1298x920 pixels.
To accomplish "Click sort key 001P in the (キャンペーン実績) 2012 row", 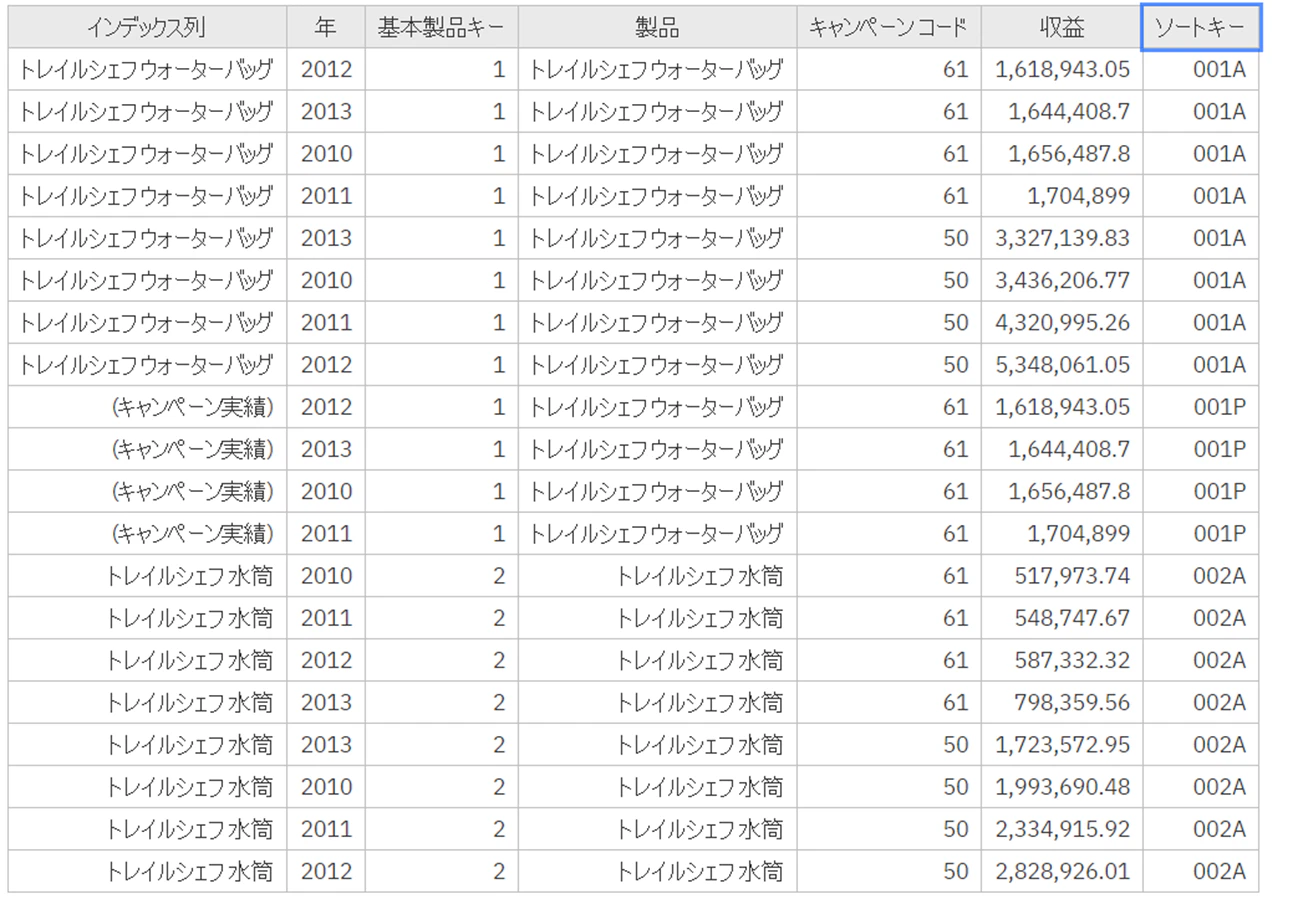I will coord(1219,407).
